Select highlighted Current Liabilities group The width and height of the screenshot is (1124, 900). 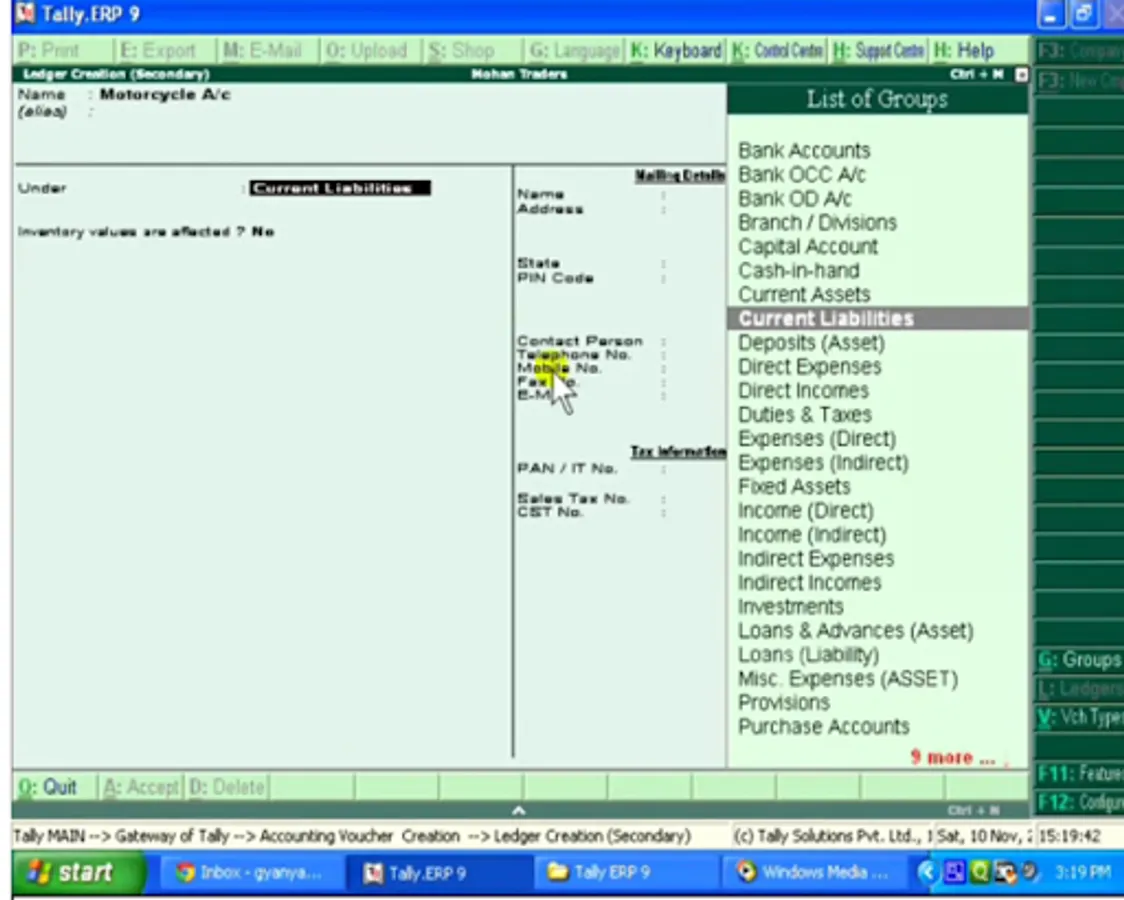tap(878, 319)
